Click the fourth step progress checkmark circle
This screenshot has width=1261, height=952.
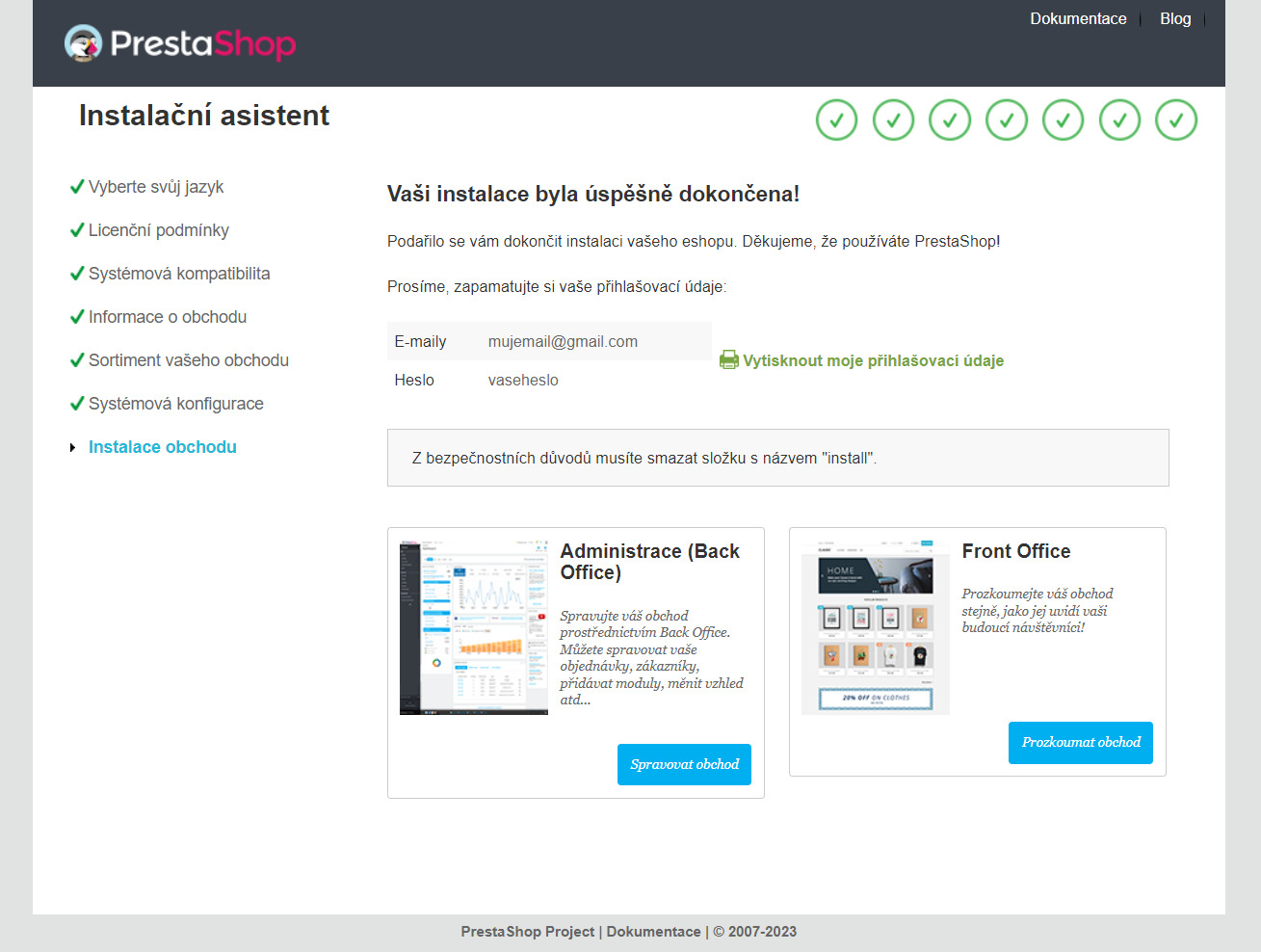pyautogui.click(x=1007, y=120)
